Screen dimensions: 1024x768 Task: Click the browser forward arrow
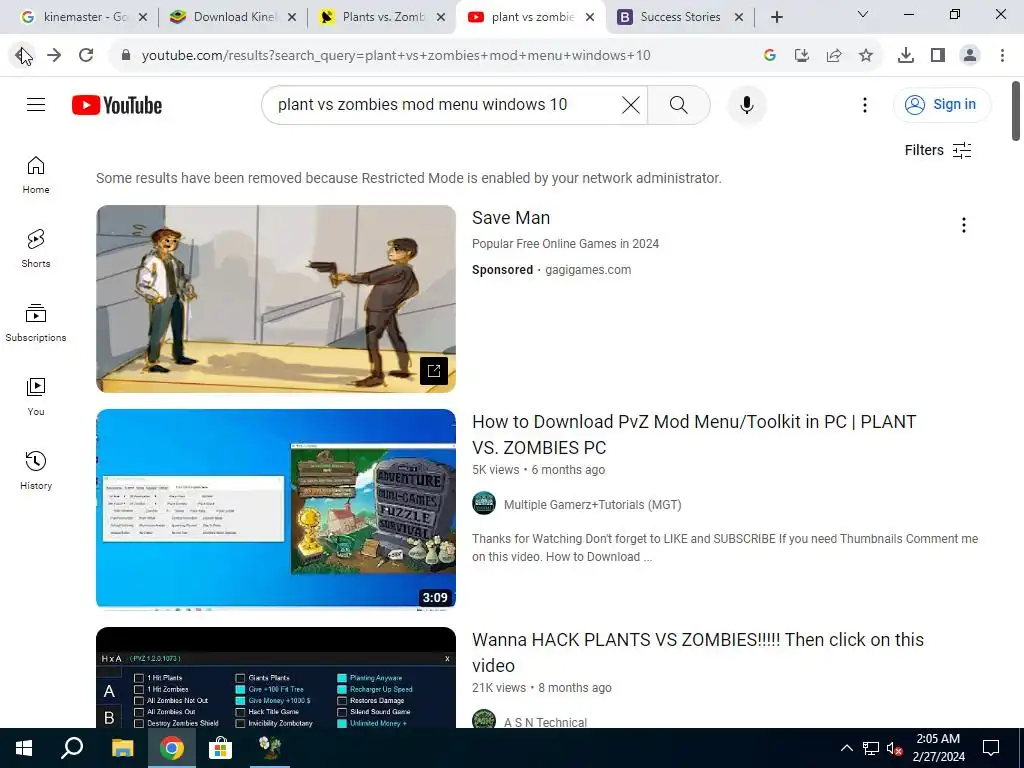54,56
